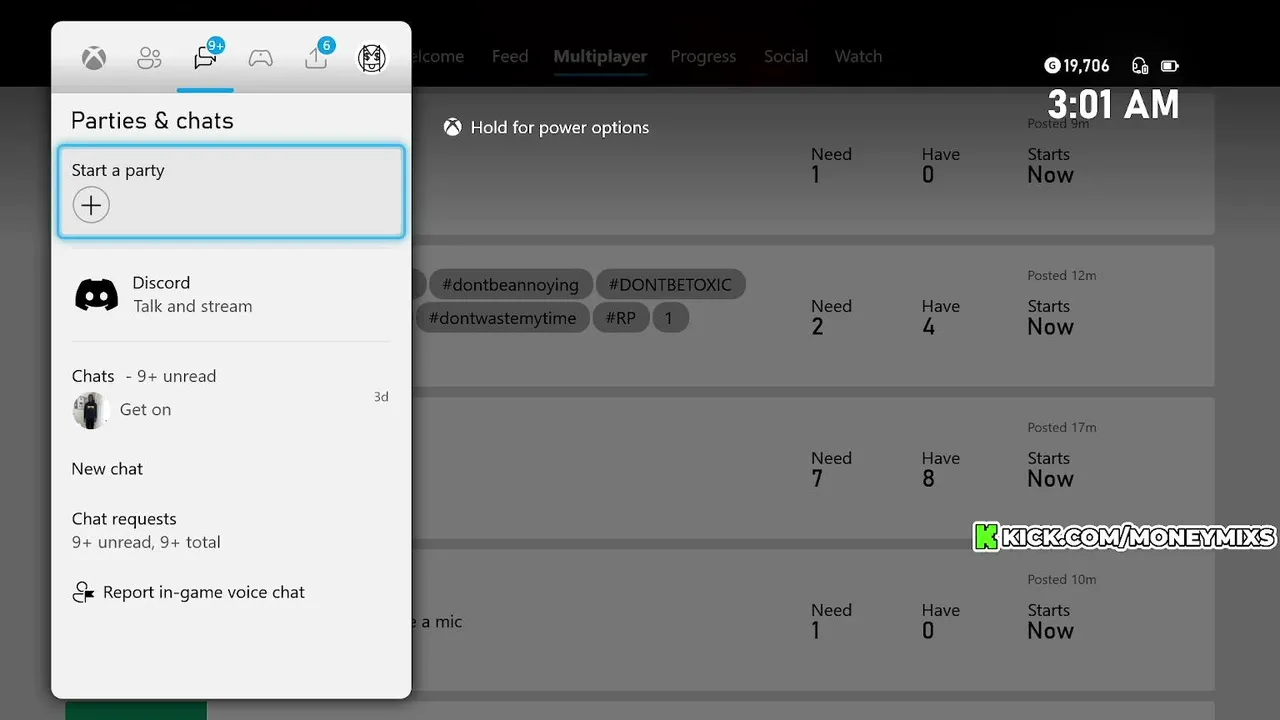Switch to the Feed tab
Viewport: 1280px width, 720px height.
click(510, 57)
